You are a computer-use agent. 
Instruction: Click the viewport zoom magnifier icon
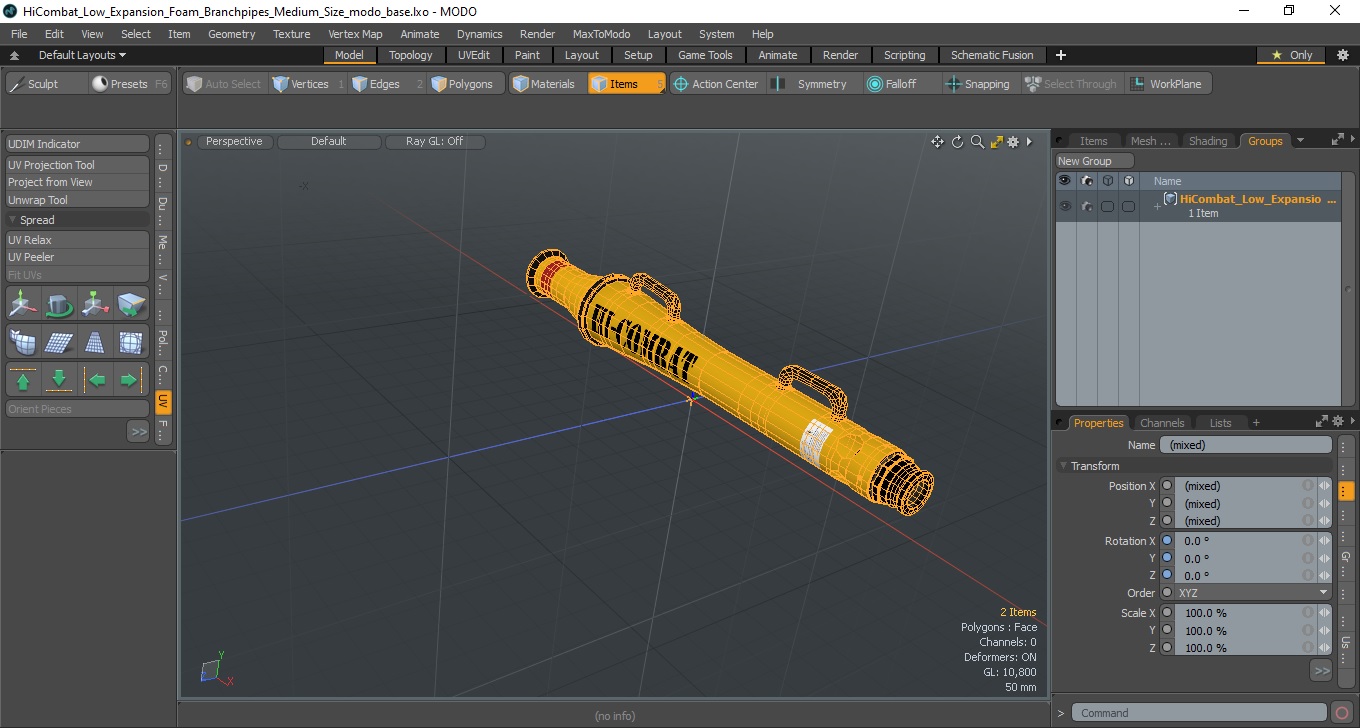pos(977,142)
